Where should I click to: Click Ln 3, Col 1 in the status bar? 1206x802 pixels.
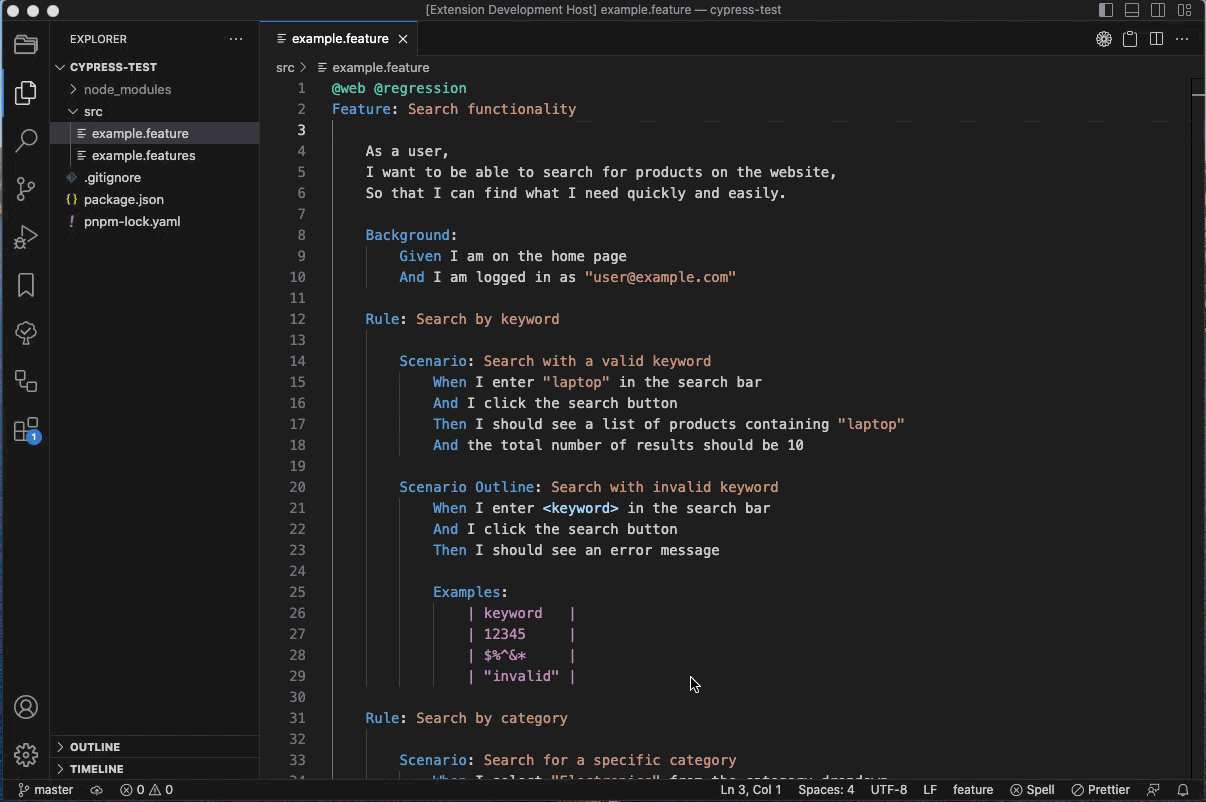(751, 790)
